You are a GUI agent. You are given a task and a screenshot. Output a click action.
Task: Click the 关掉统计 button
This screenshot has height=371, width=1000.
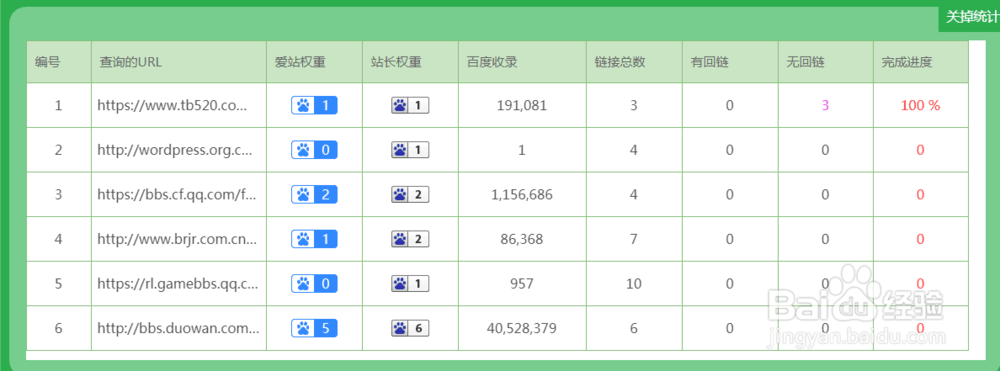969,17
